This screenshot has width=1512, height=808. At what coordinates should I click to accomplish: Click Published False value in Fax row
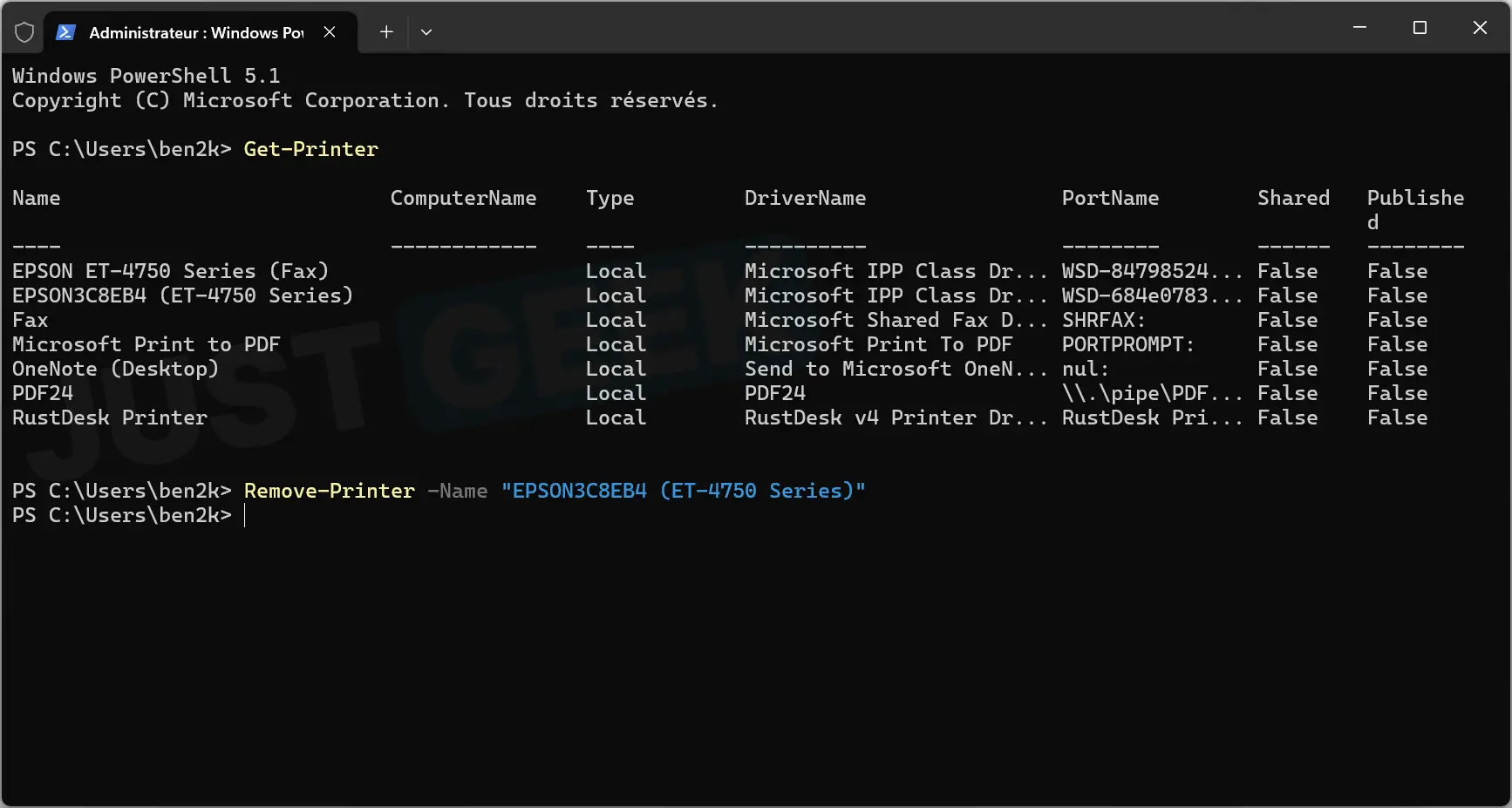[1398, 320]
